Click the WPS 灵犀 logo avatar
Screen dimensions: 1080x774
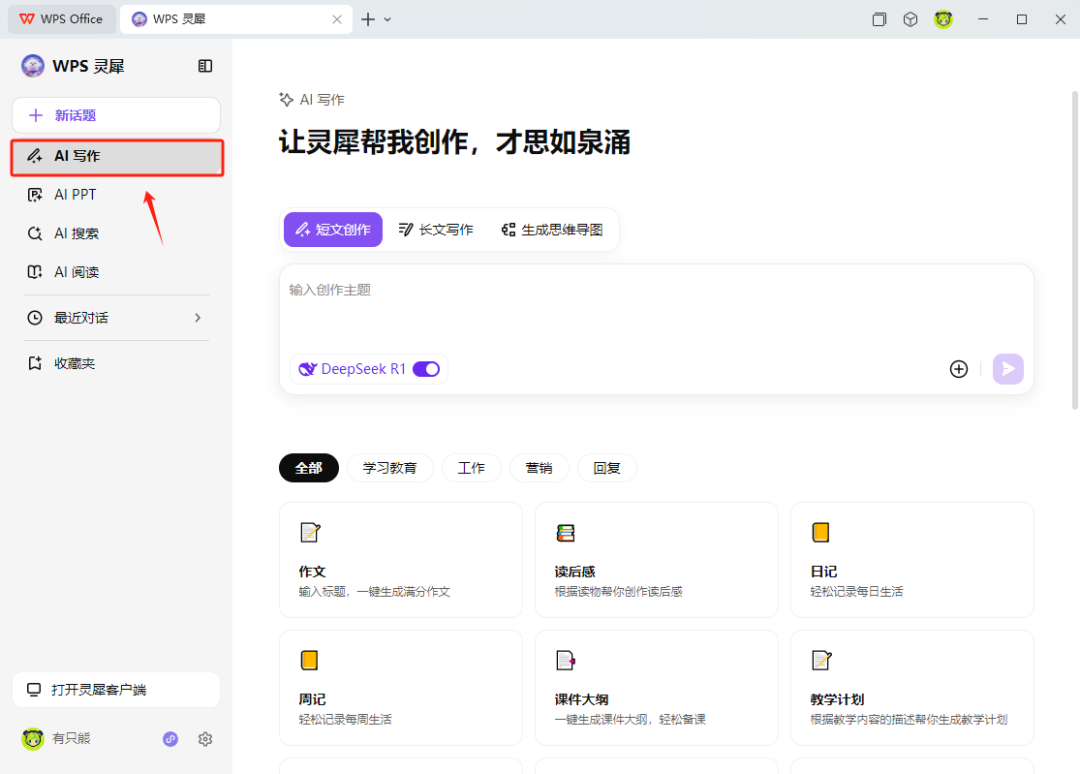[32, 66]
